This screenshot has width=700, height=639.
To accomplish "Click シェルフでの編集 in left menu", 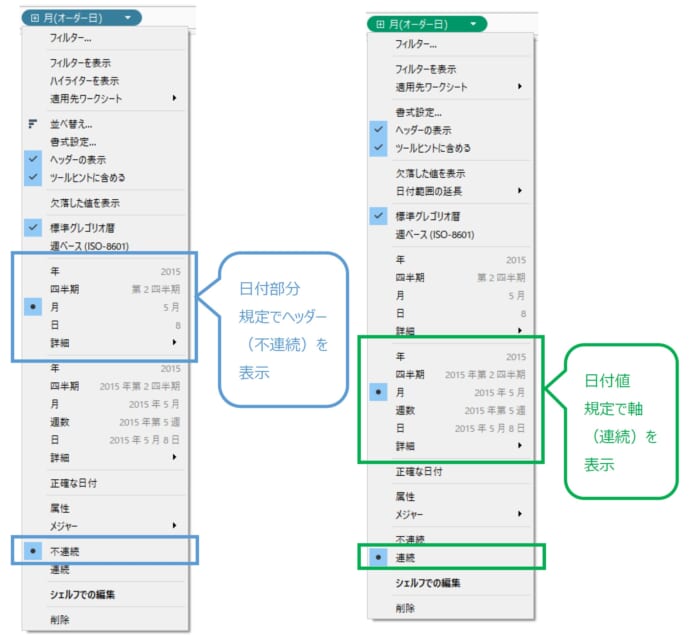I will (105, 594).
